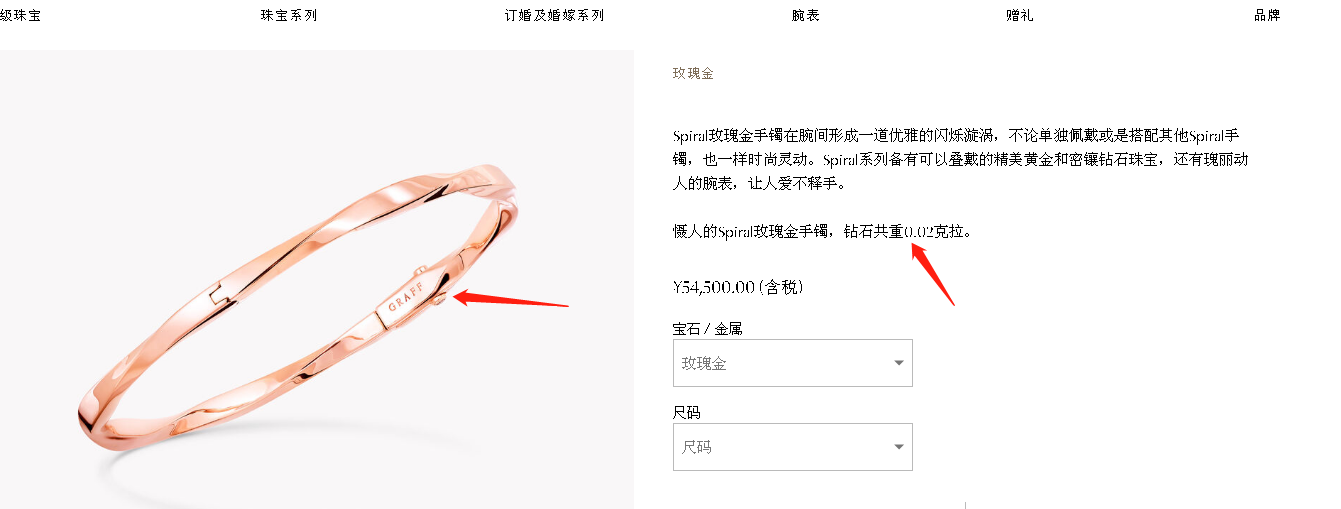Click the arrow icon in the 尺码 combo box
Image resolution: width=1341 pixels, height=509 pixels.
coord(899,447)
